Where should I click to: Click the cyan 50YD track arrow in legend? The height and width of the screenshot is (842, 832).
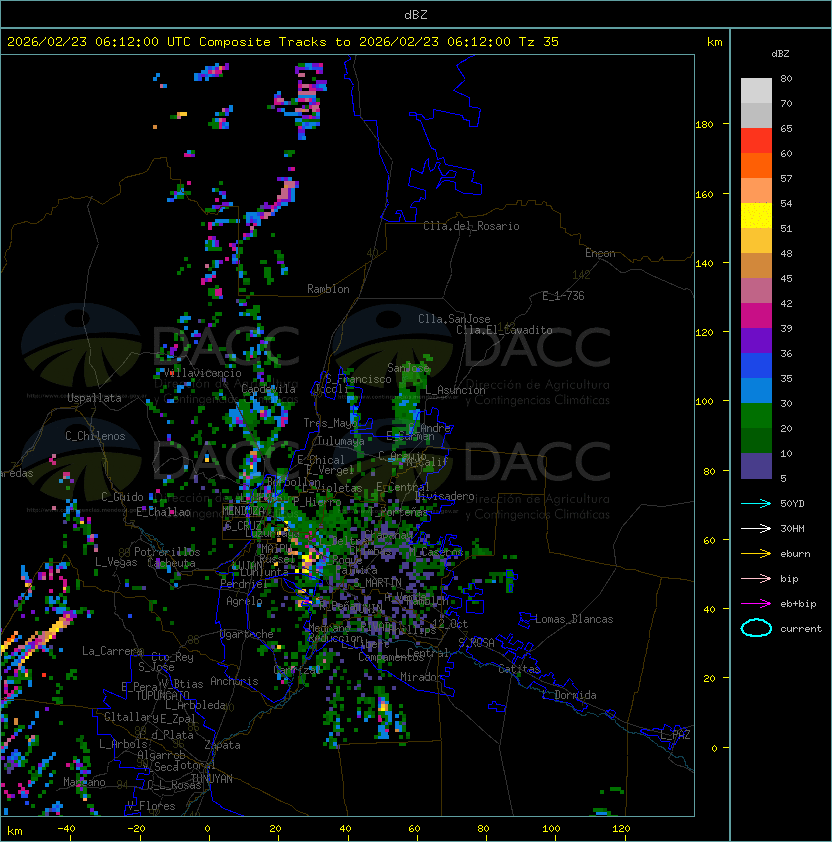click(x=756, y=504)
